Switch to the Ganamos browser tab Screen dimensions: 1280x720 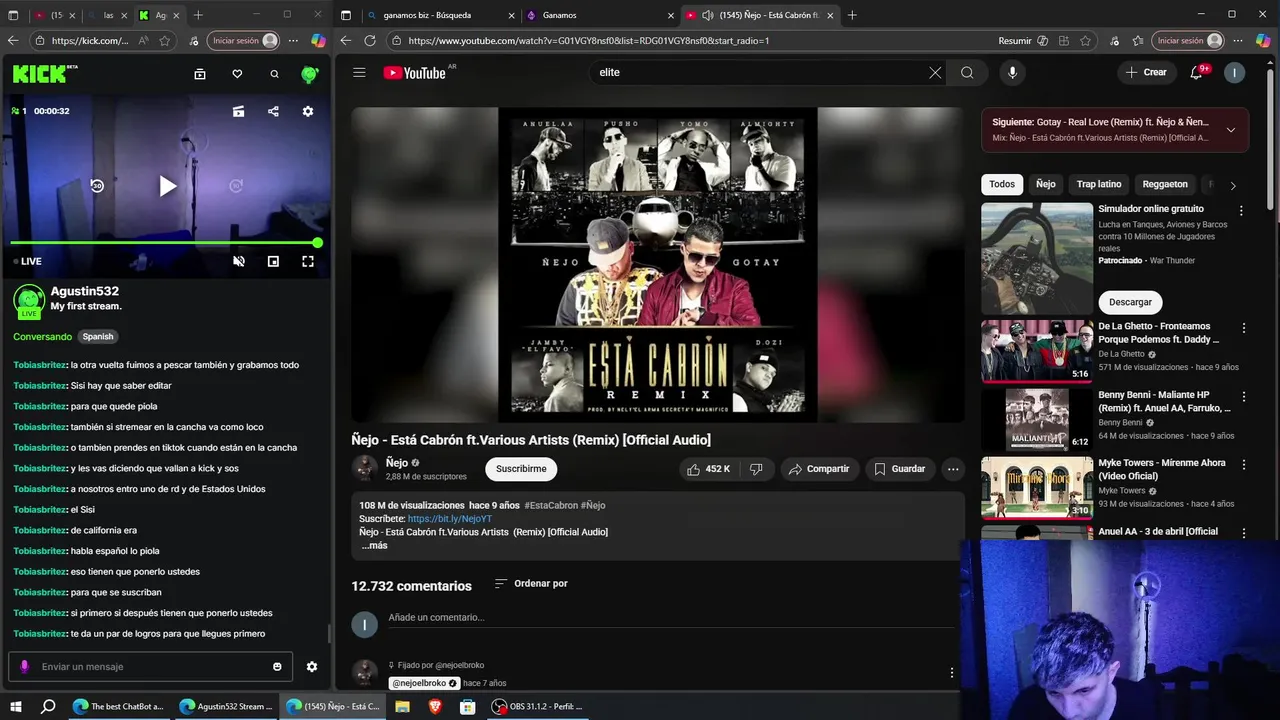[x=598, y=15]
